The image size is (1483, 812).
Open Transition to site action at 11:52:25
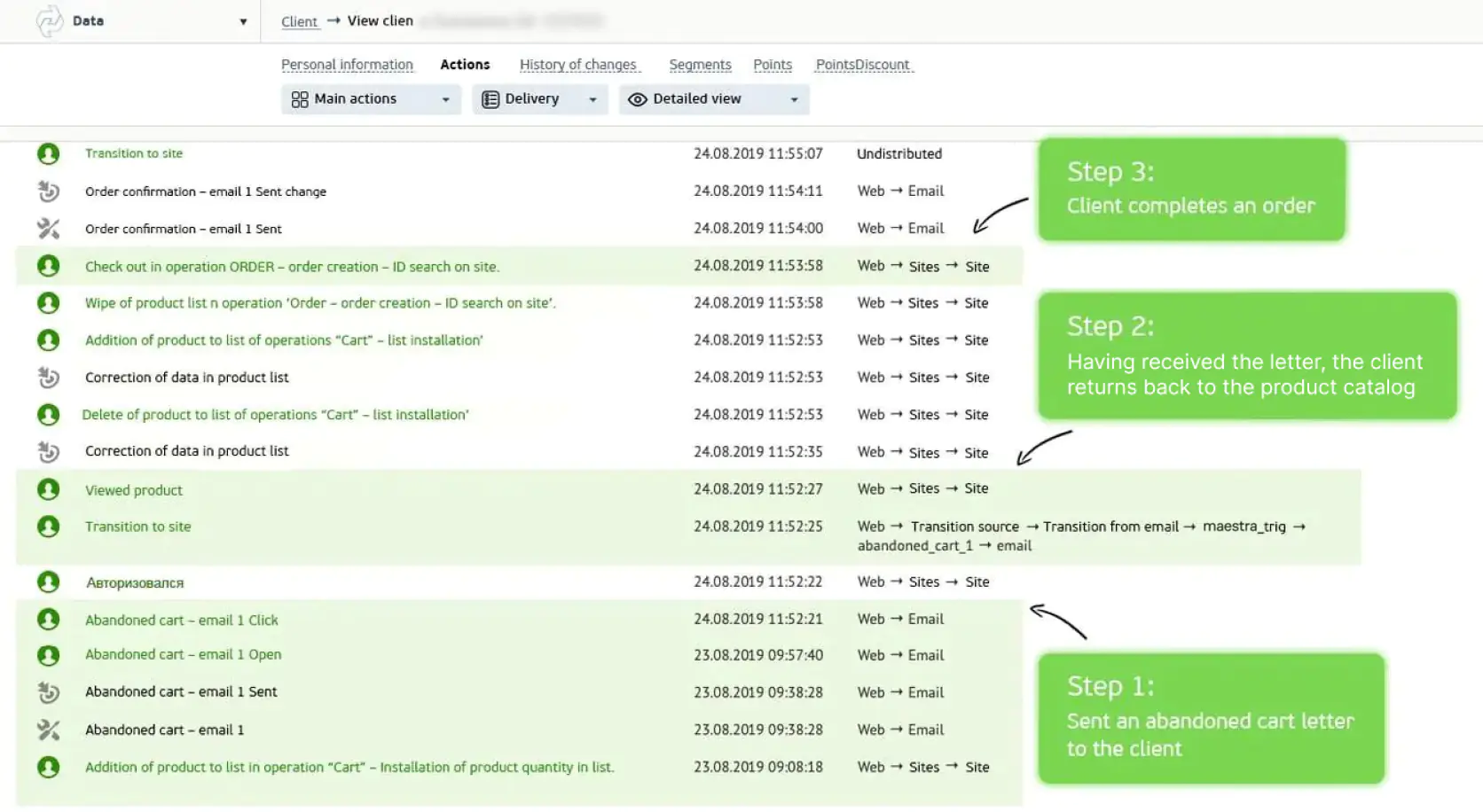(x=137, y=527)
